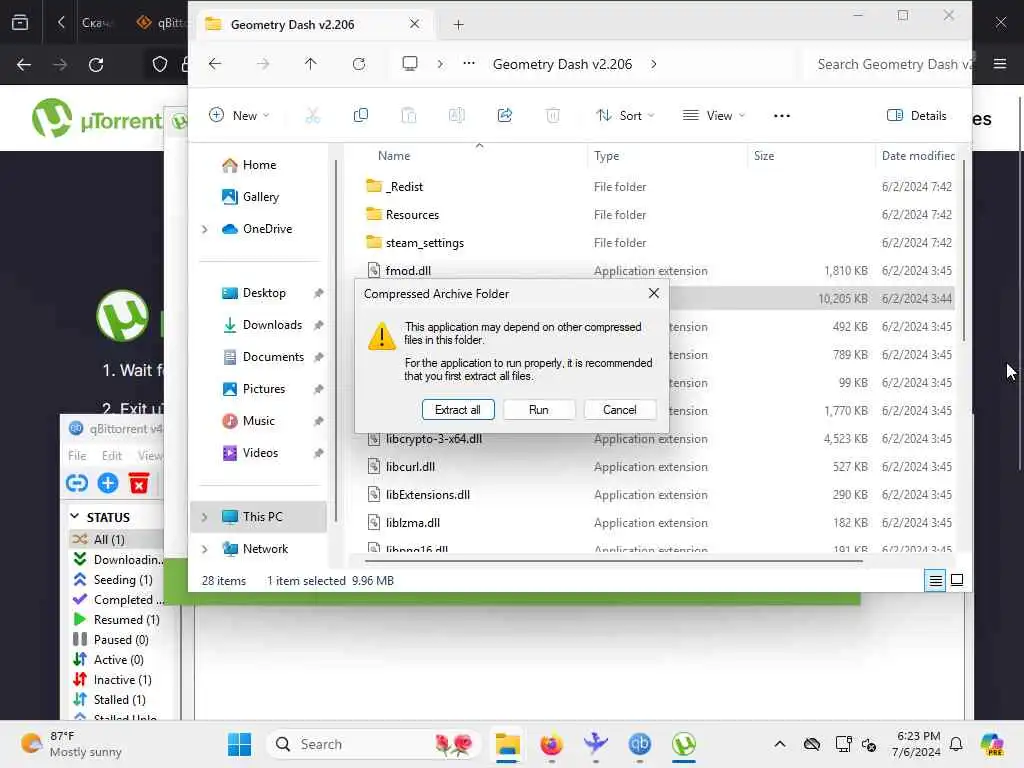Expand the Network node
The height and width of the screenshot is (768, 1024).
coord(204,549)
